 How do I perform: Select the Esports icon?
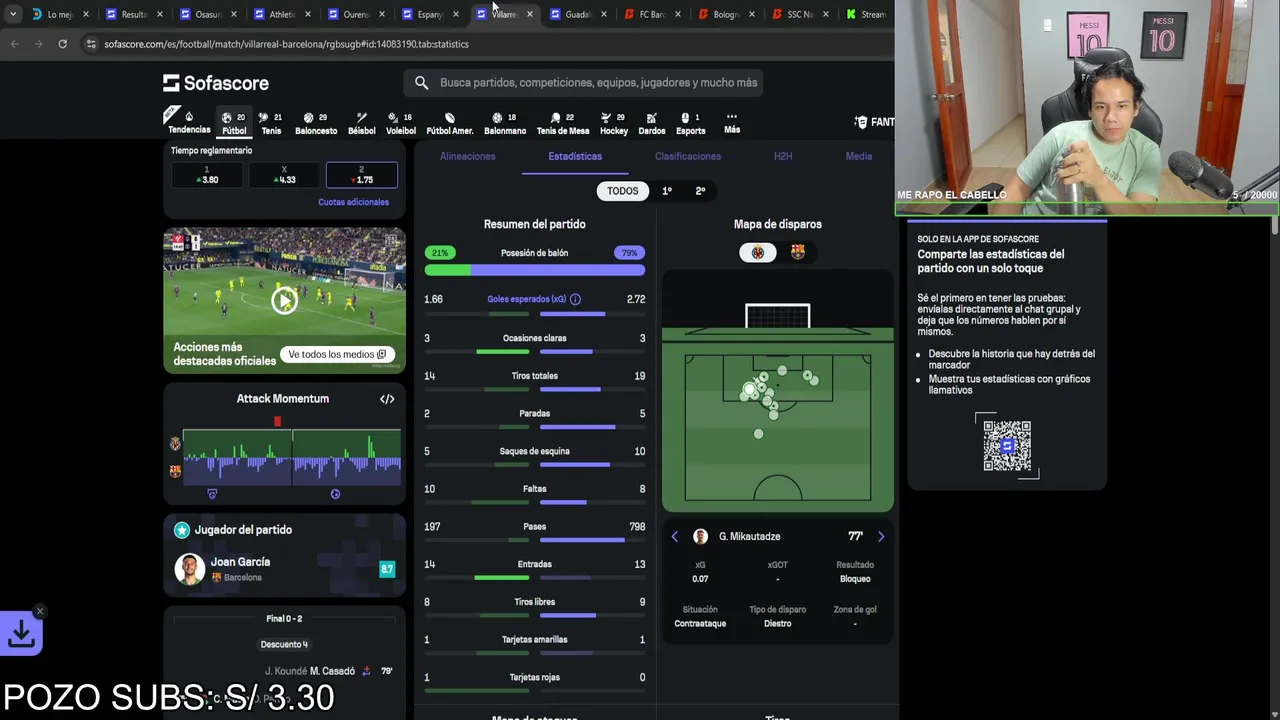coord(691,123)
